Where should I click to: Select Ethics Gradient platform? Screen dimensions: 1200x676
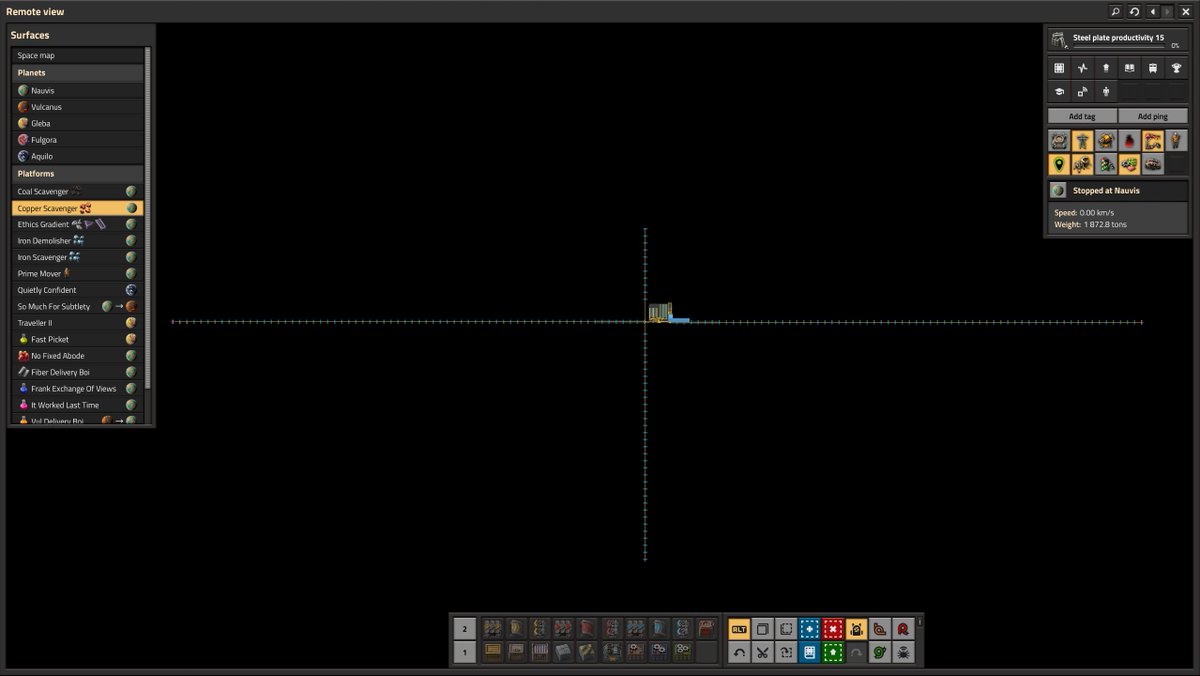78,224
